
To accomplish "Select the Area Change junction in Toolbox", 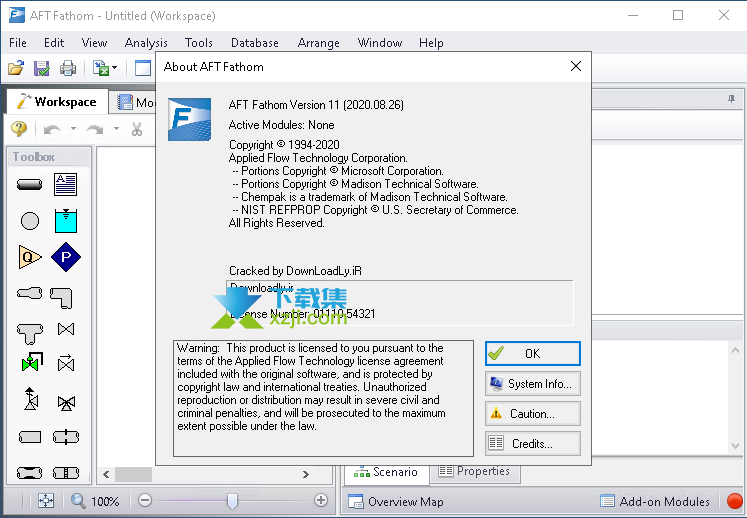I will (30, 294).
